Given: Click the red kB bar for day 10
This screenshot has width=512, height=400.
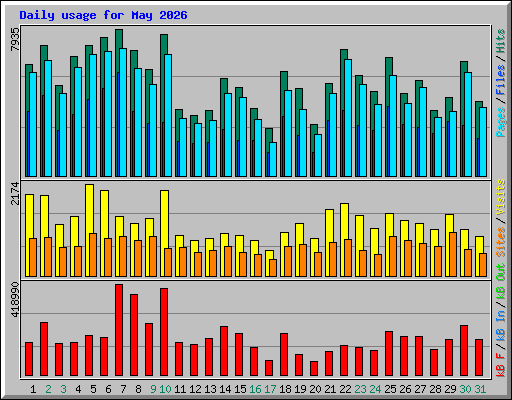Looking at the screenshot, I should 164,332.
